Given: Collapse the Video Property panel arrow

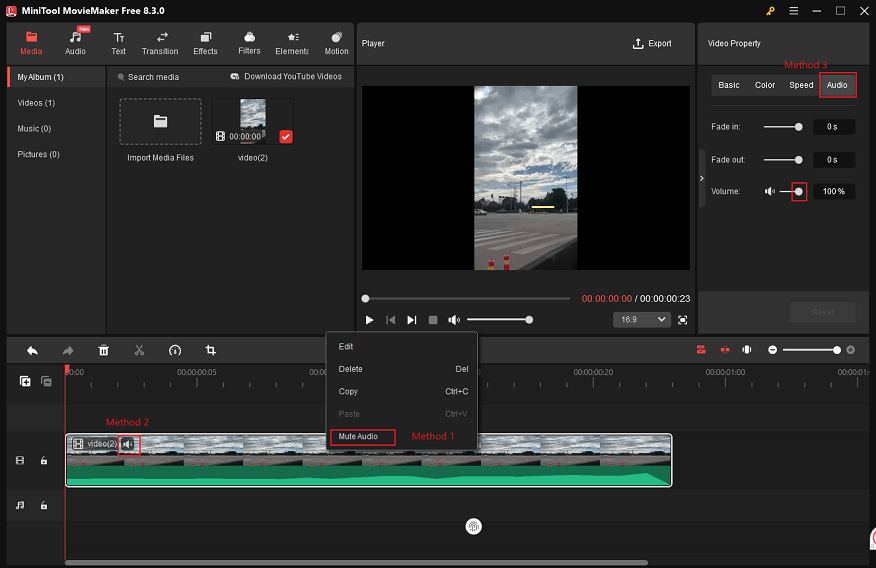Looking at the screenshot, I should 702,179.
